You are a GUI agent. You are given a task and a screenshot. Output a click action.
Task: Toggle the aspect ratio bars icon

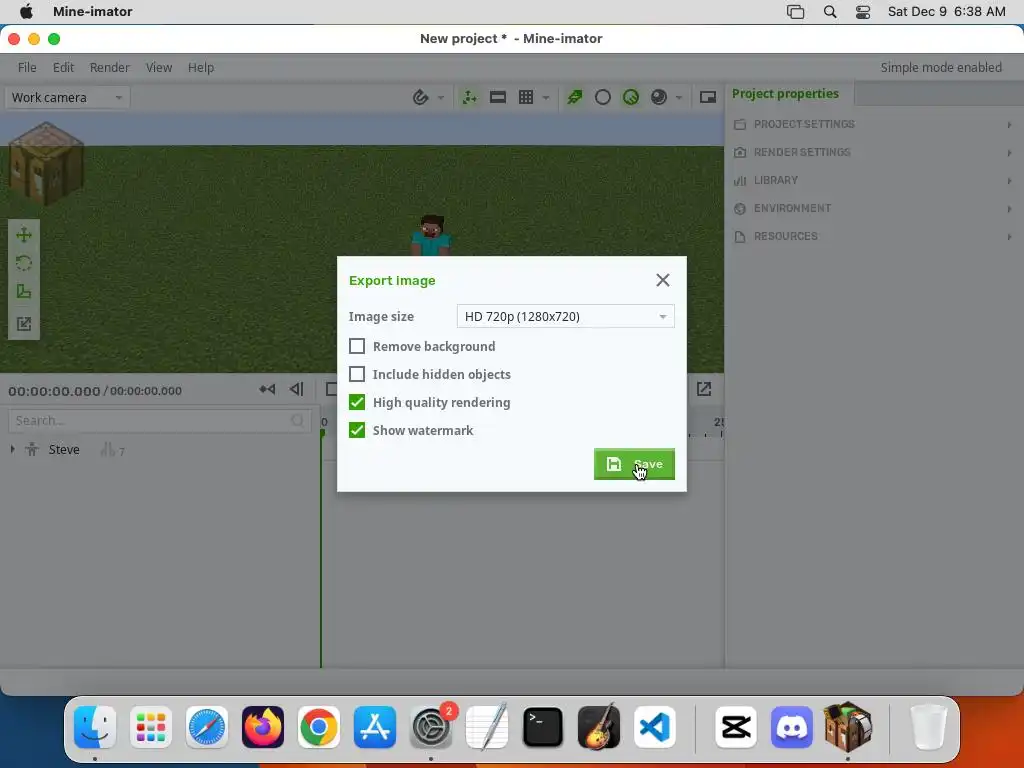tap(498, 97)
